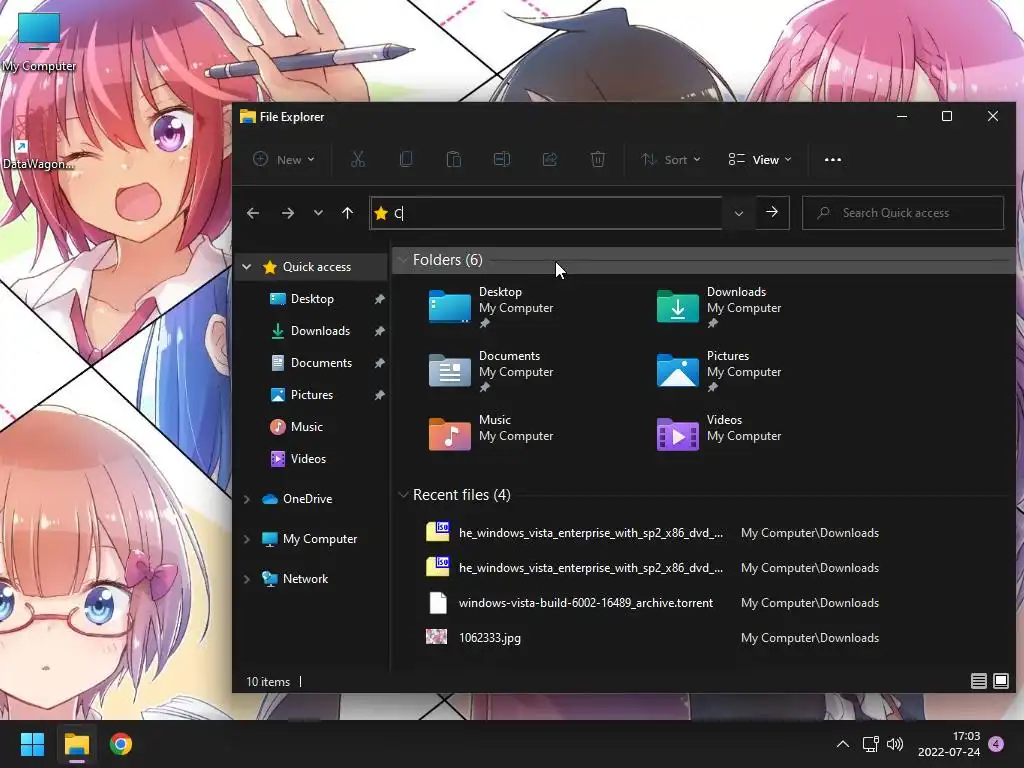Unpin Downloads via sidebar pin icon

[379, 331]
